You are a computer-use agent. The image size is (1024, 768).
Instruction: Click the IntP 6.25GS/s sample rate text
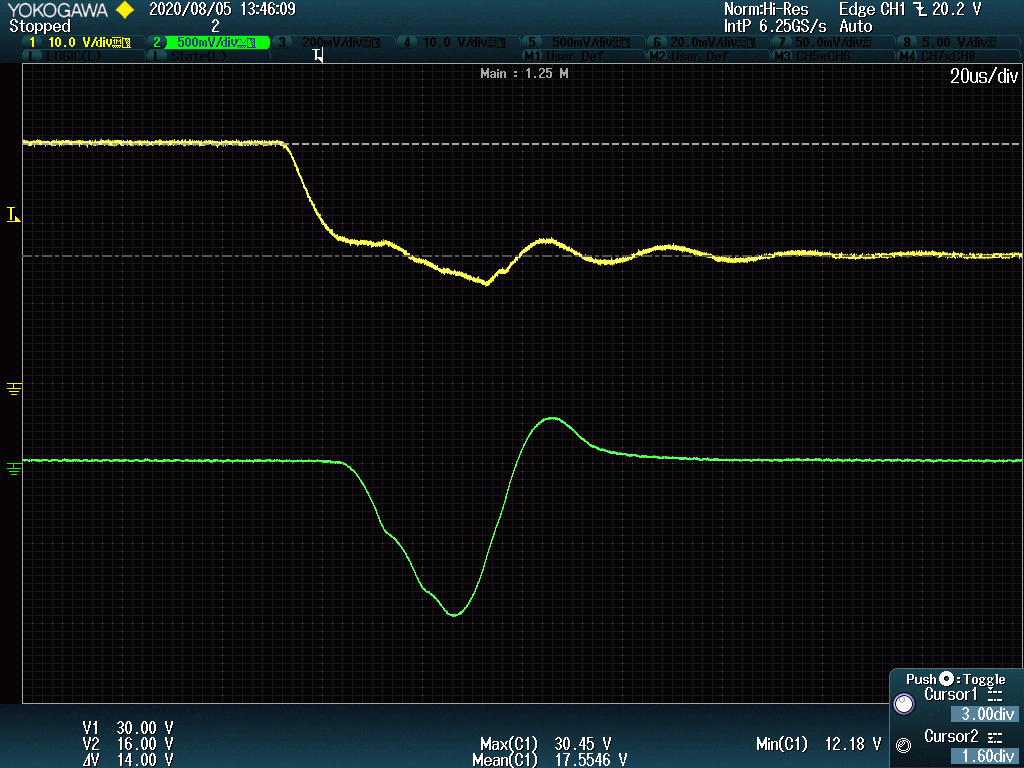coord(775,27)
